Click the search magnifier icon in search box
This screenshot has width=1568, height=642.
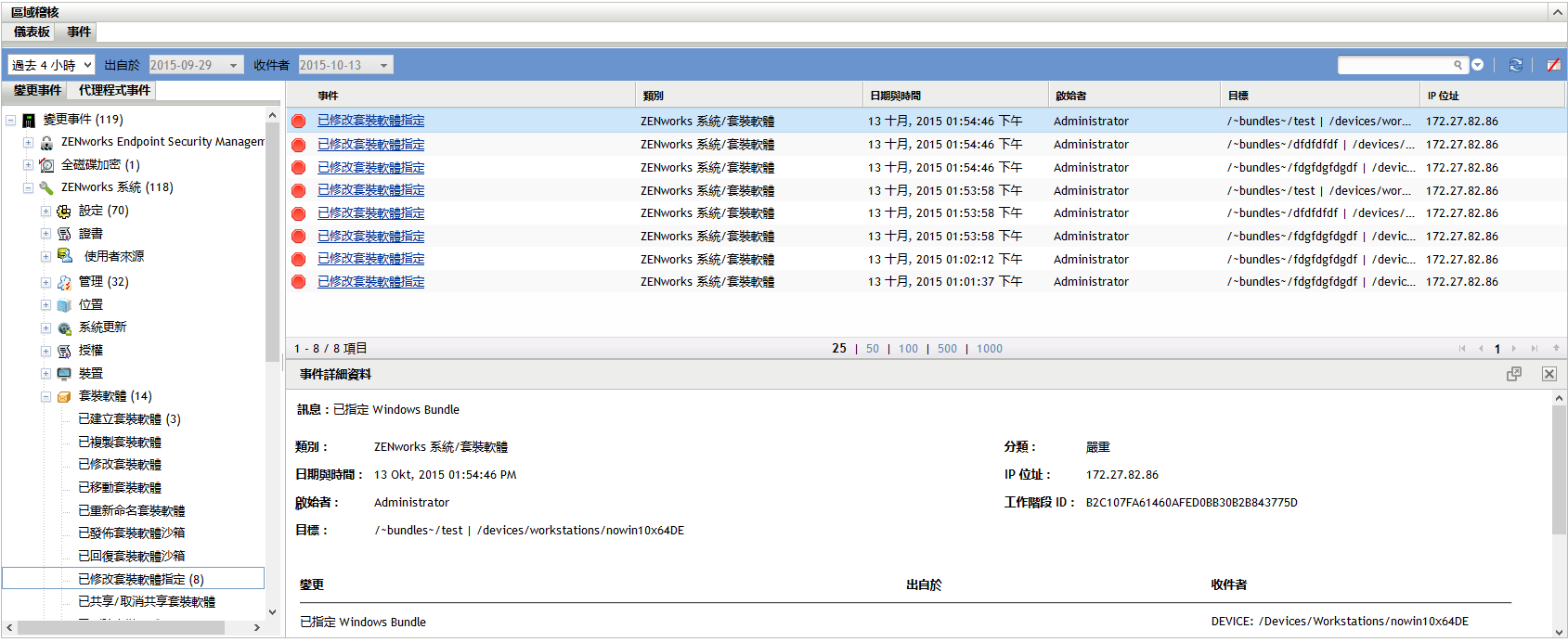[1458, 65]
